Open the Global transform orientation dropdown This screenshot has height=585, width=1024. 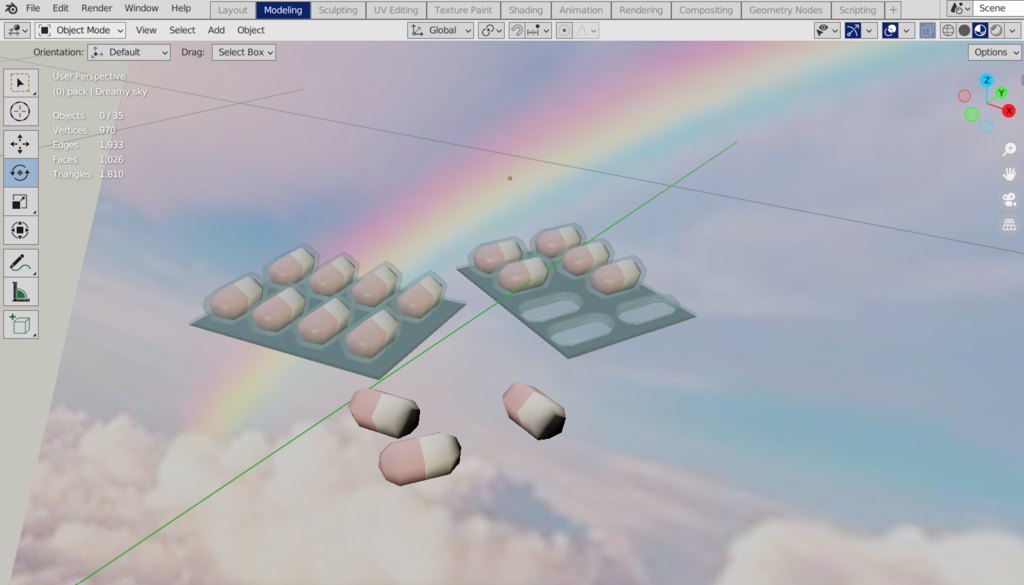tap(441, 30)
